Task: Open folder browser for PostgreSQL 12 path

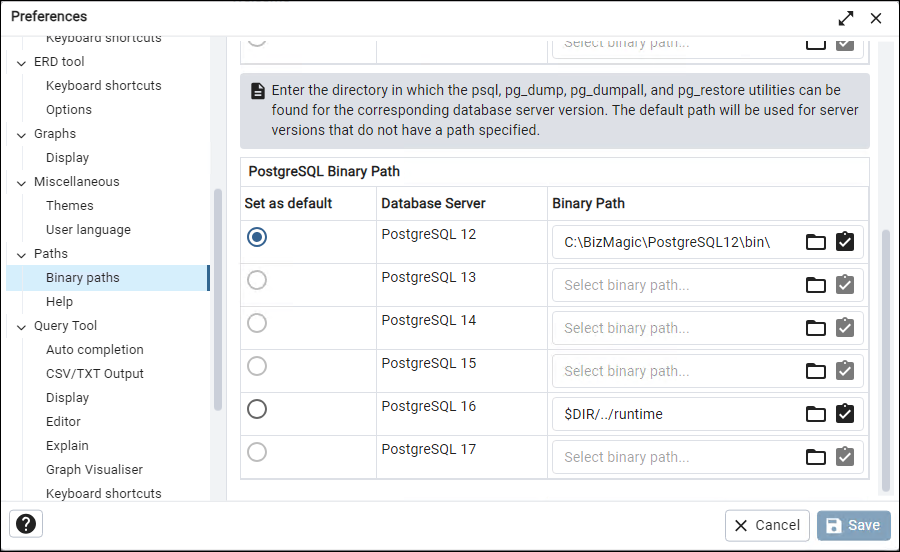Action: pos(816,242)
